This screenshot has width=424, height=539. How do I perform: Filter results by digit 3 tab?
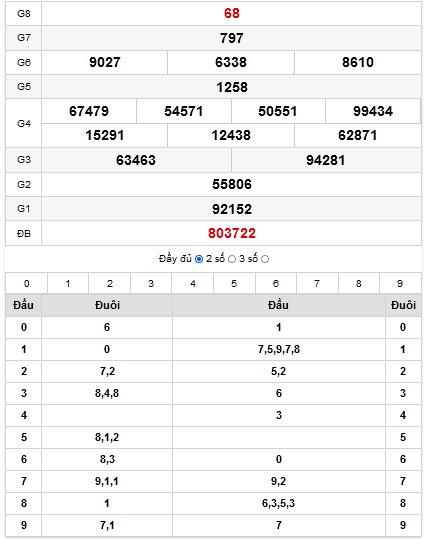151,284
